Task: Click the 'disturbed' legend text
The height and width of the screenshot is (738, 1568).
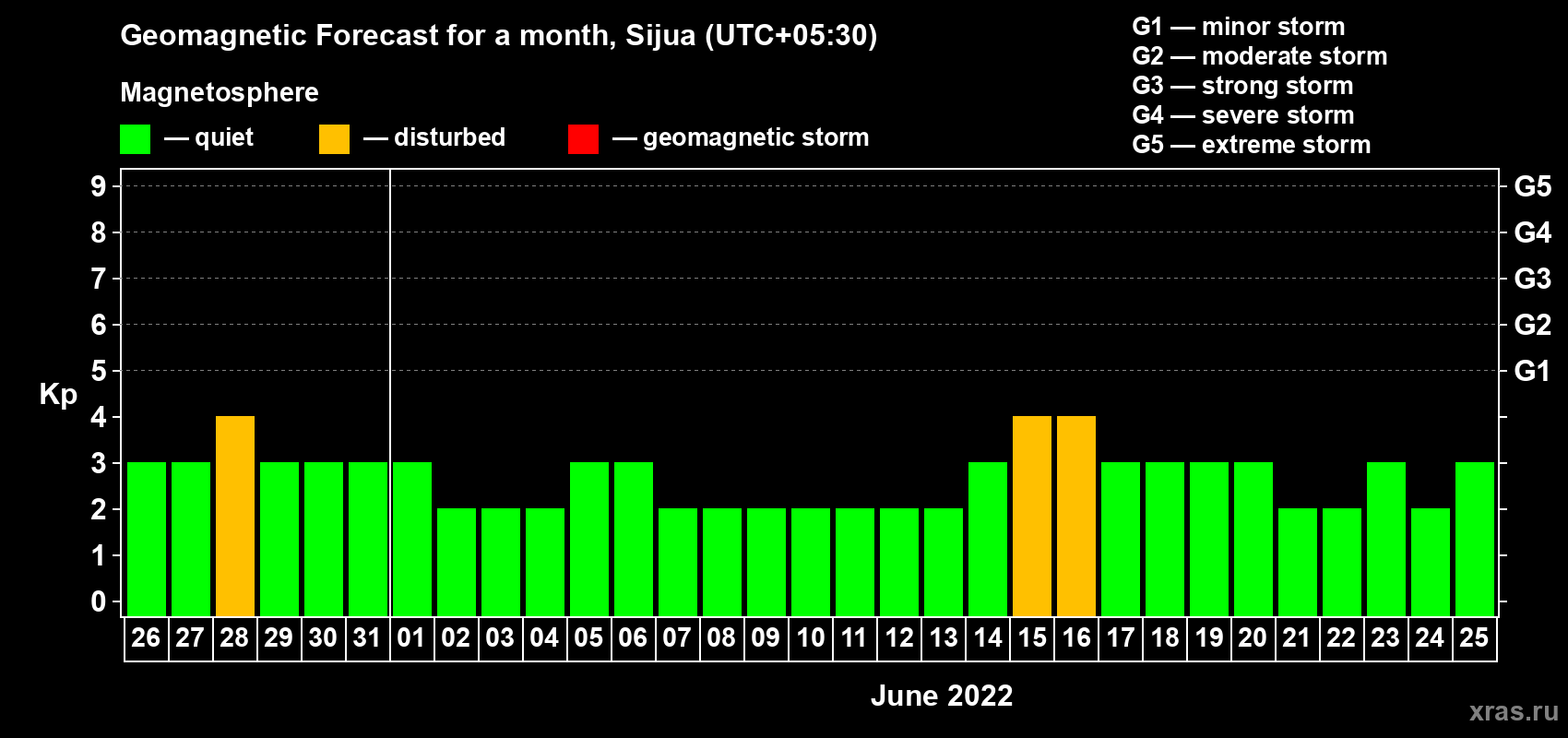Action: (449, 137)
